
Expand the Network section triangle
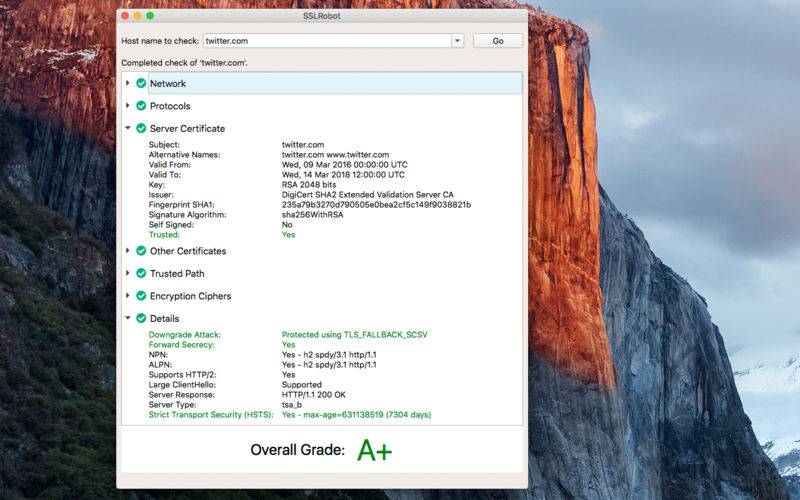(x=128, y=83)
